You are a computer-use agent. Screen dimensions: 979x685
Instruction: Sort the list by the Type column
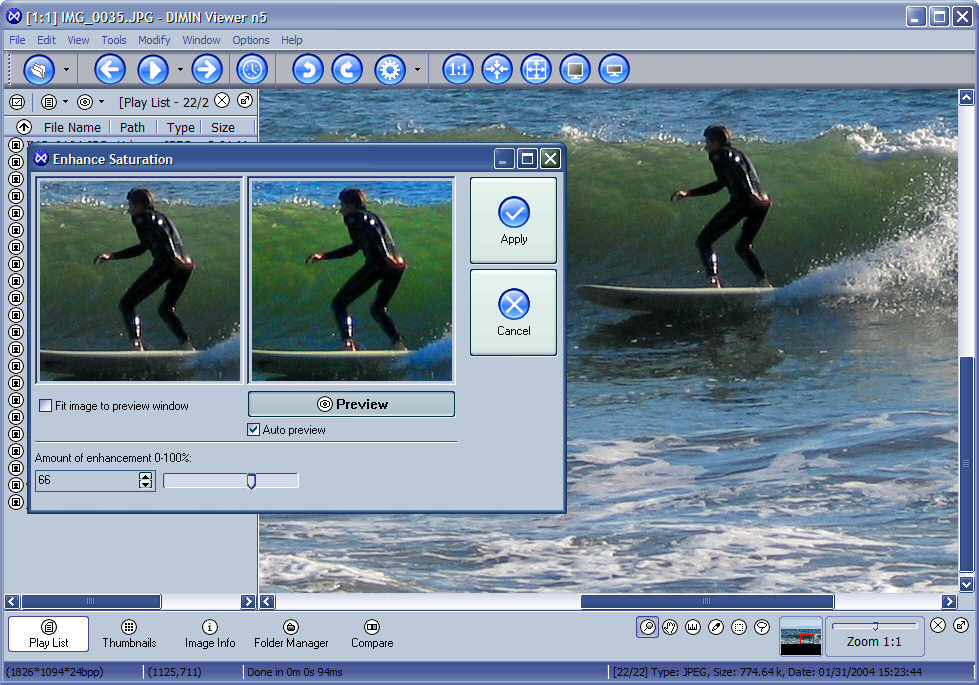(180, 127)
